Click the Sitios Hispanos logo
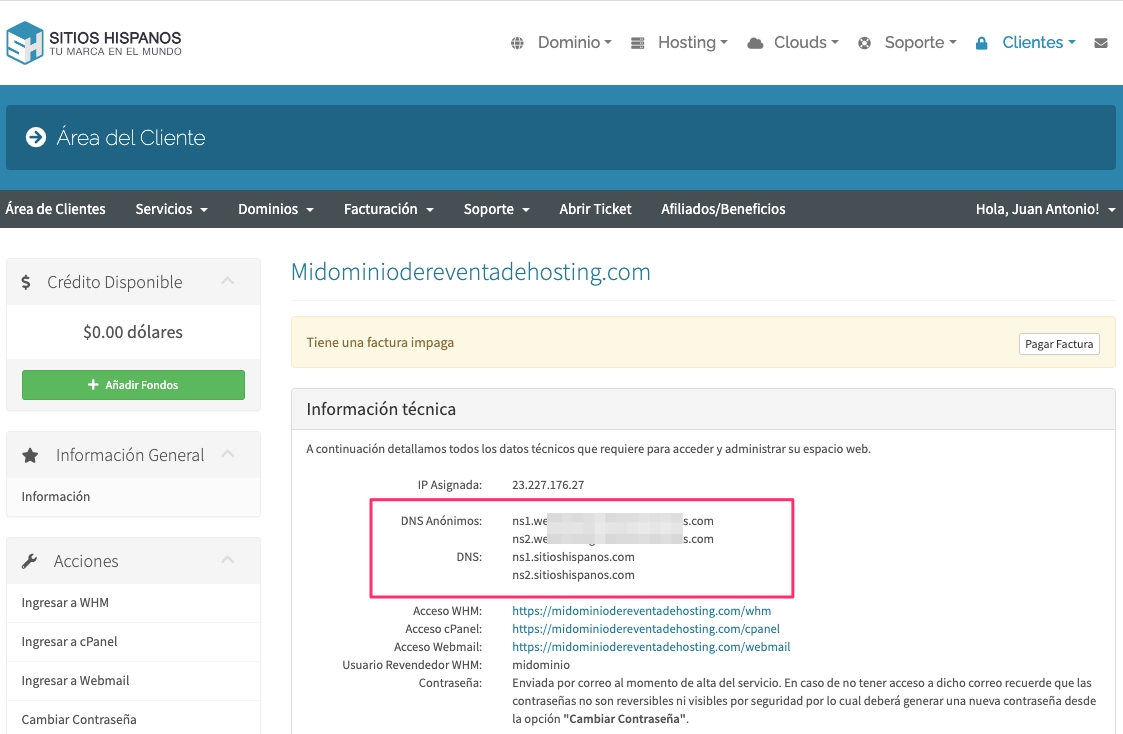 coord(94,43)
